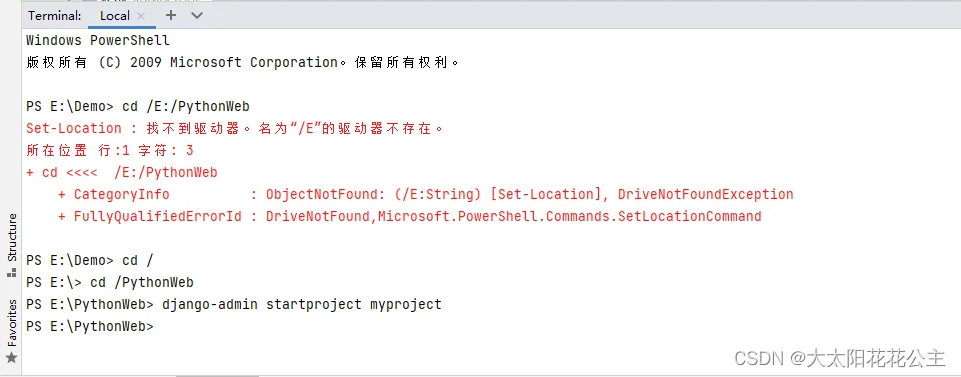Open the Favorites tool window
961x377 pixels.
pos(11,330)
